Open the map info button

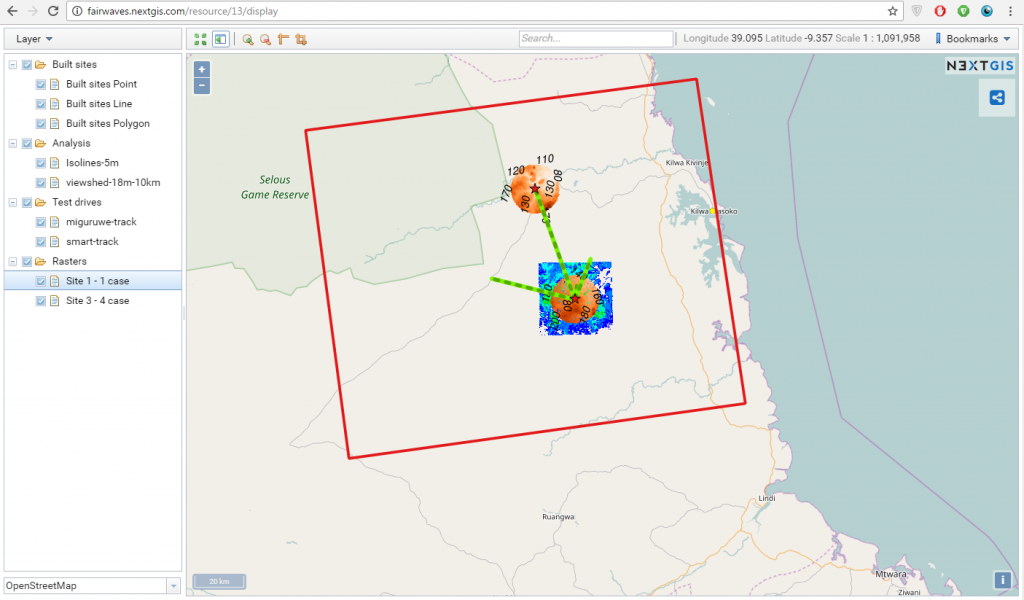[x=1002, y=580]
